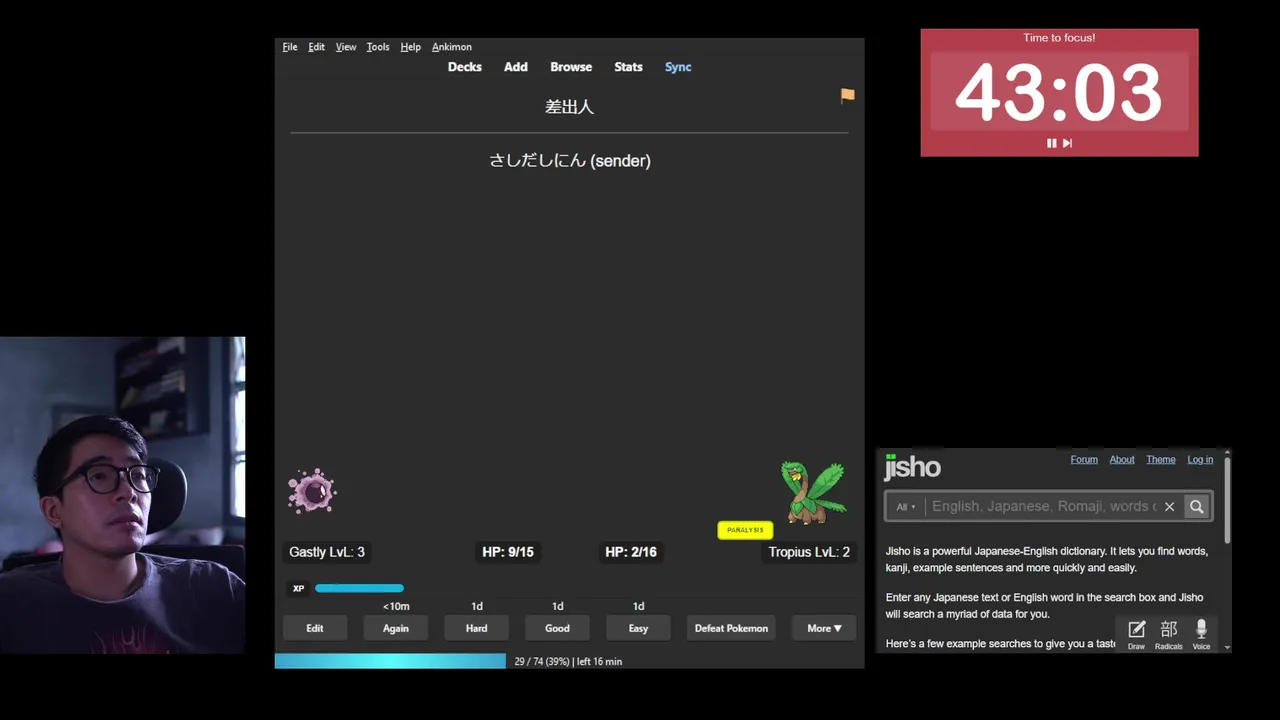Viewport: 1280px width, 720px height.
Task: Open the Jisho Theme link
Action: click(x=1161, y=460)
